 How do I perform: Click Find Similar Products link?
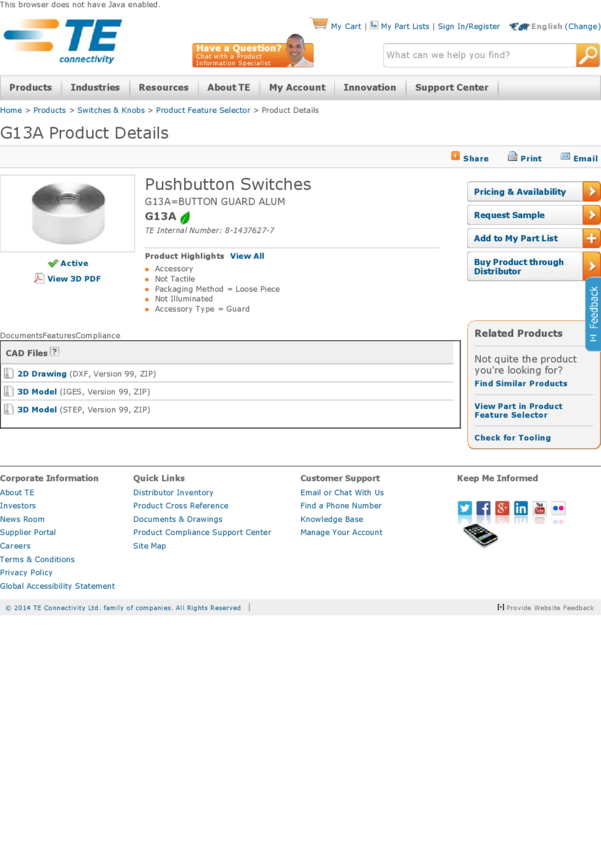point(521,383)
